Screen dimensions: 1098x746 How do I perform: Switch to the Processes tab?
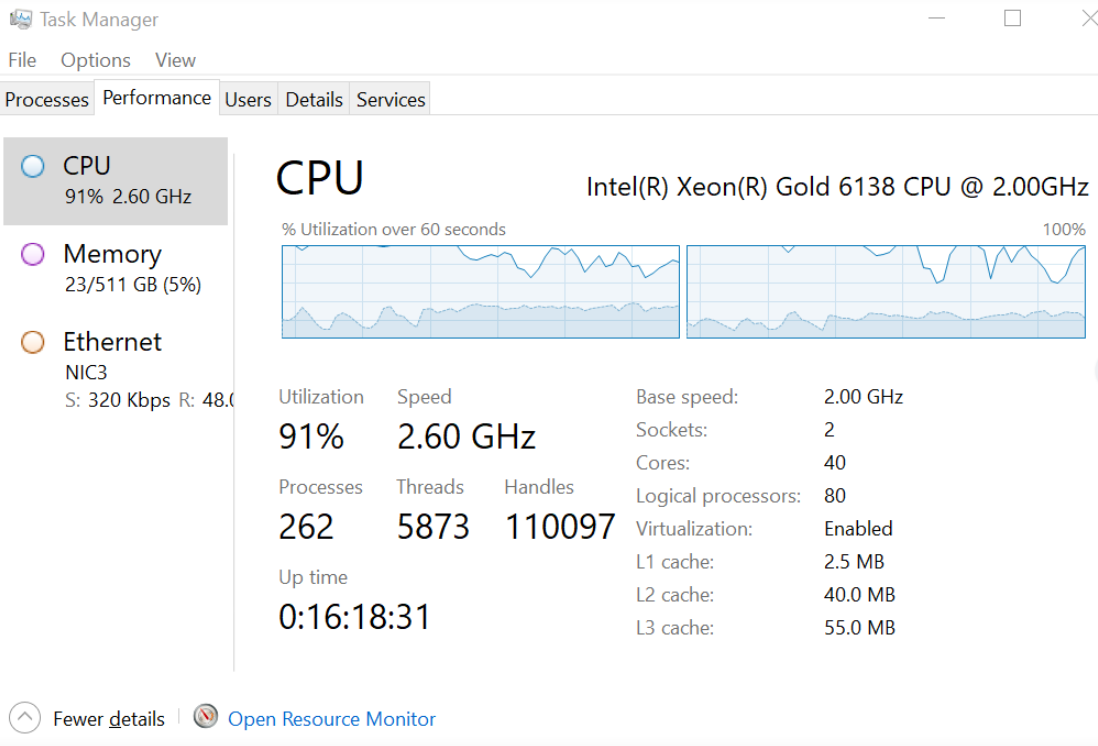pos(47,99)
